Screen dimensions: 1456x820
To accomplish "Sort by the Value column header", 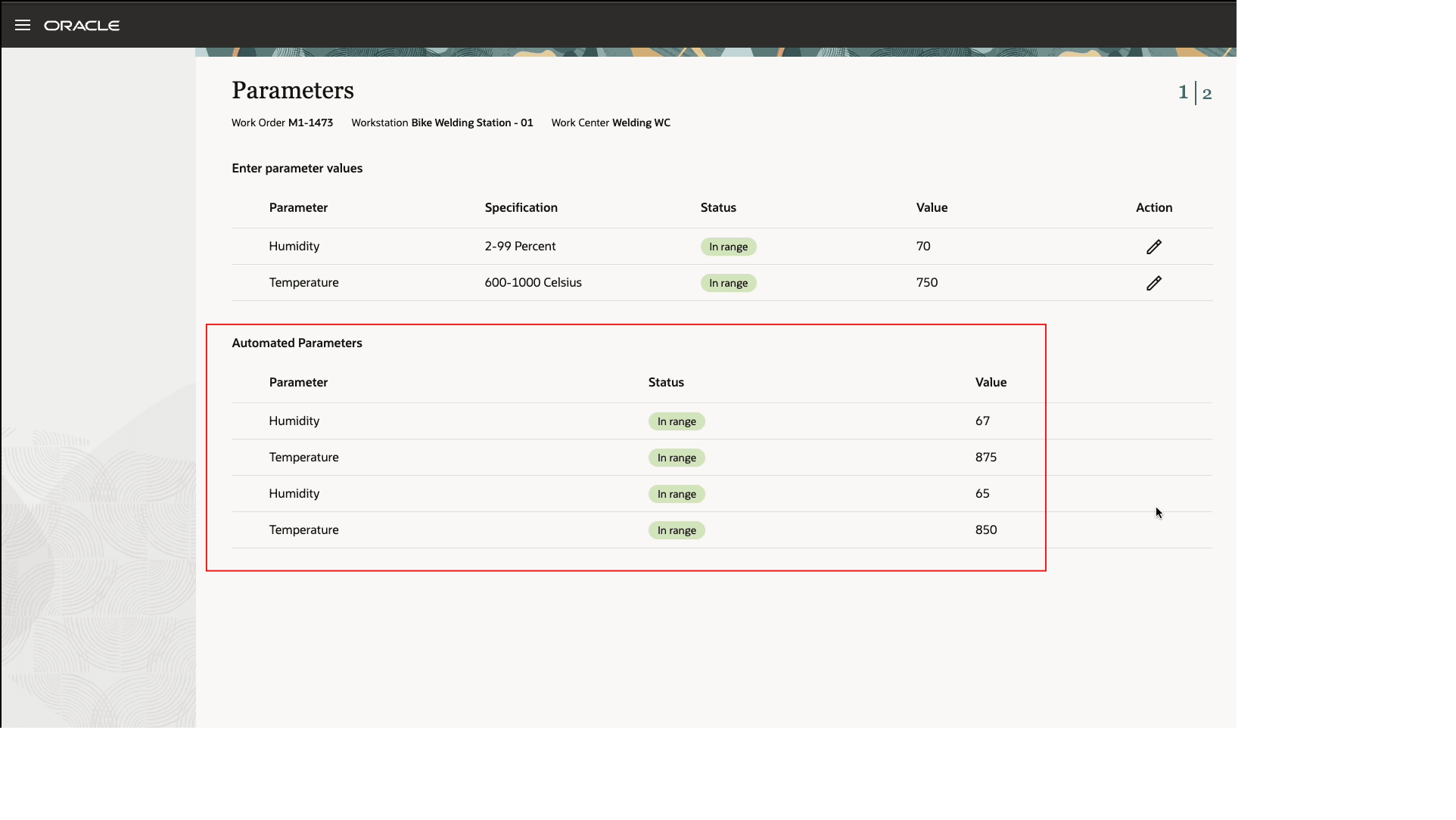I will (931, 207).
